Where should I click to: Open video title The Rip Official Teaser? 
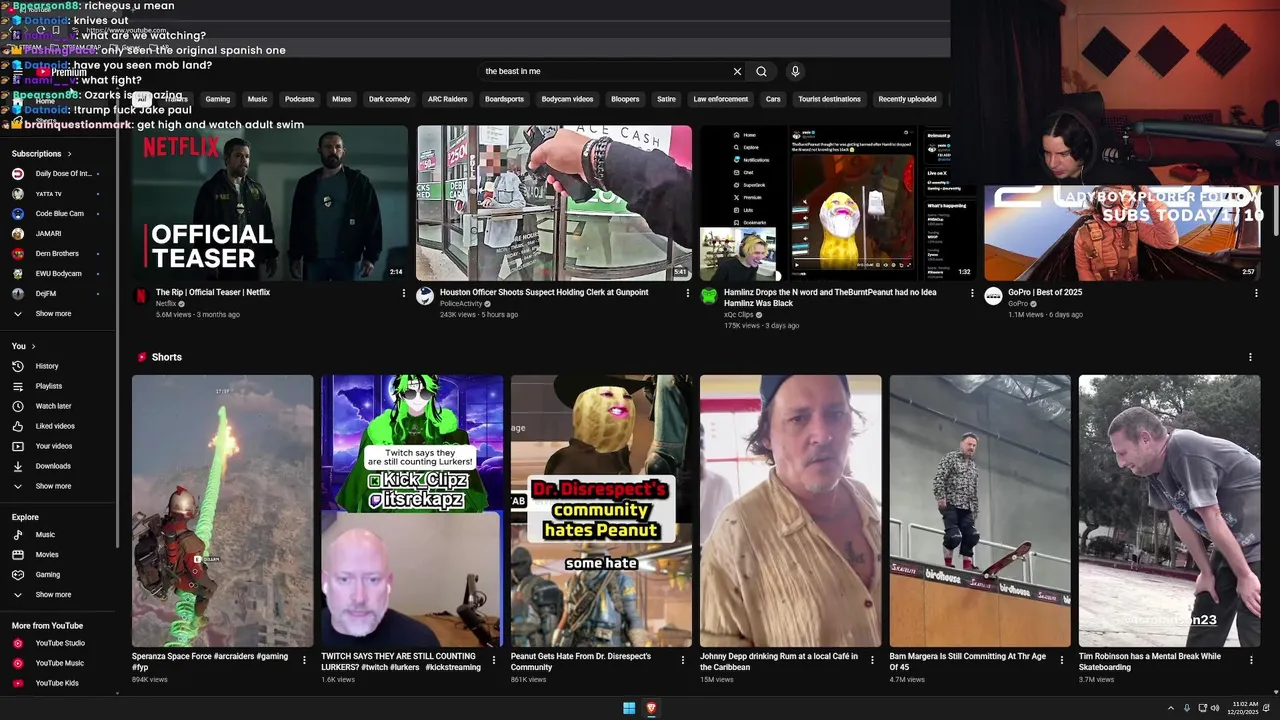pyautogui.click(x=213, y=293)
